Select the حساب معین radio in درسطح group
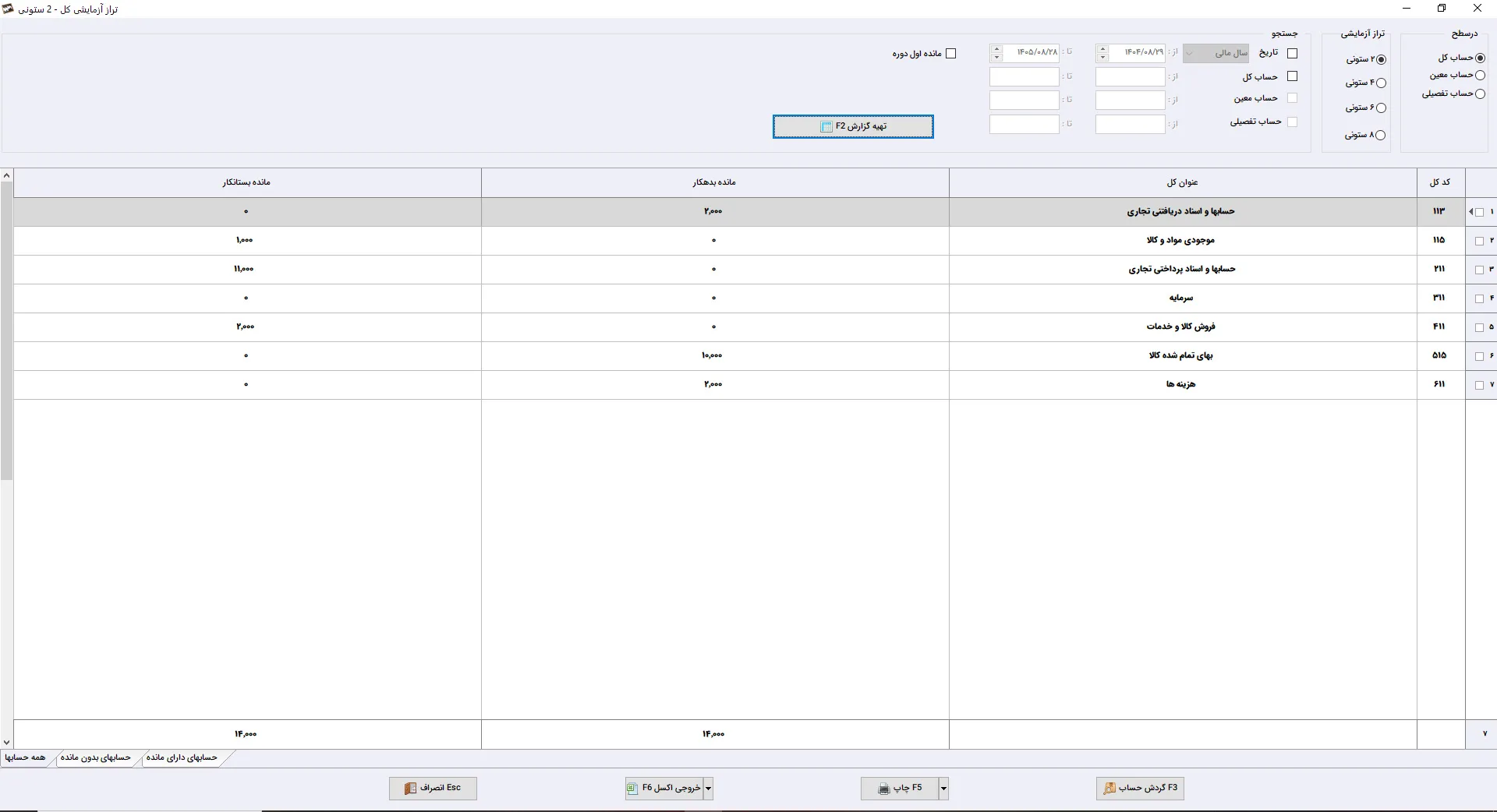 (x=1480, y=76)
